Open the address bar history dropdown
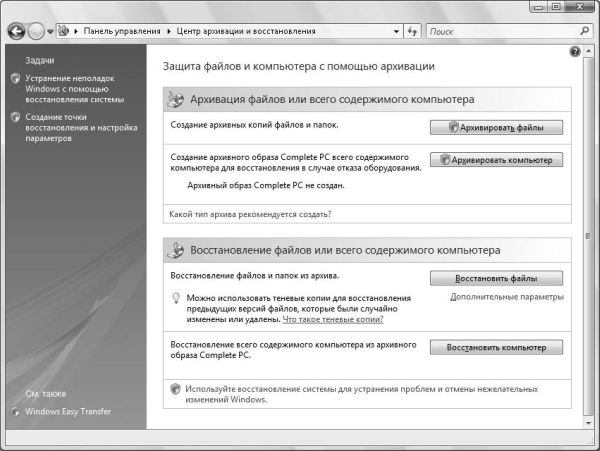 point(396,32)
